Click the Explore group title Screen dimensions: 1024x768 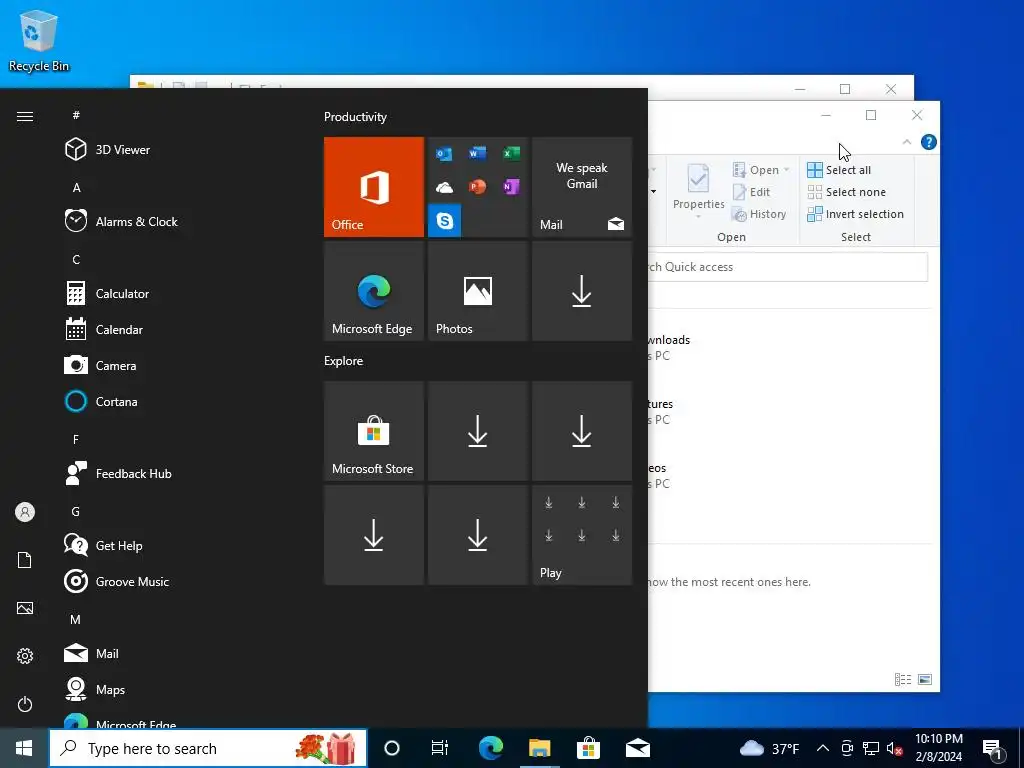point(344,361)
